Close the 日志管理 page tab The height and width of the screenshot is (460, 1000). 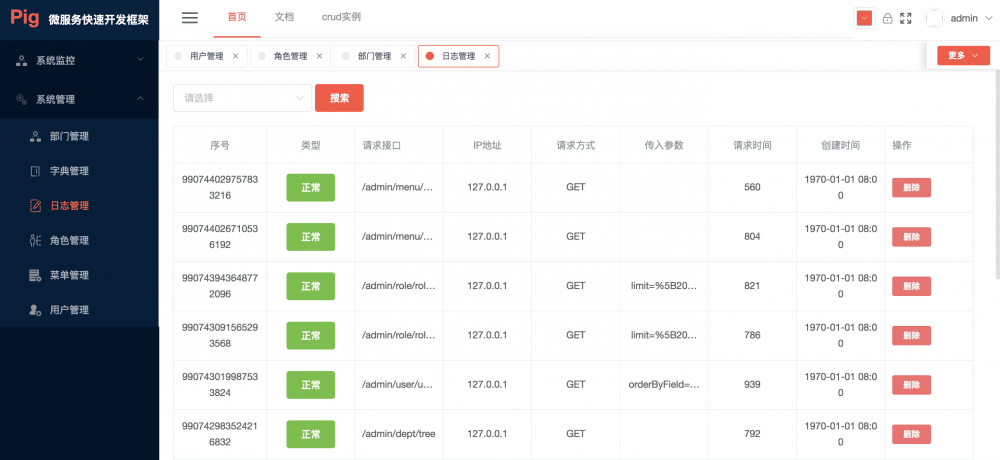pos(487,56)
